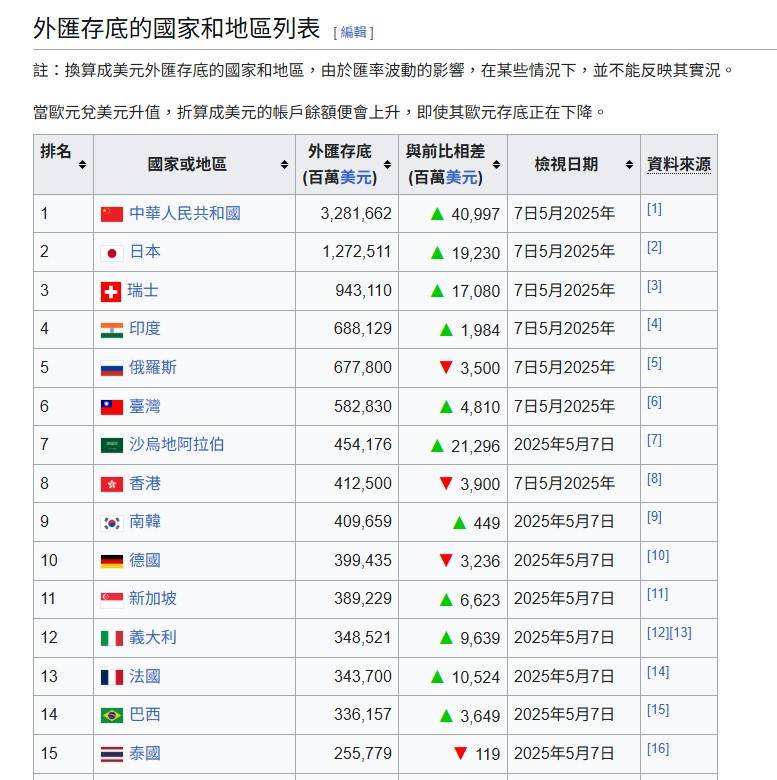Screen dimensions: 777x780
Task: Sort by 與前比相差 column
Action: [x=496, y=164]
